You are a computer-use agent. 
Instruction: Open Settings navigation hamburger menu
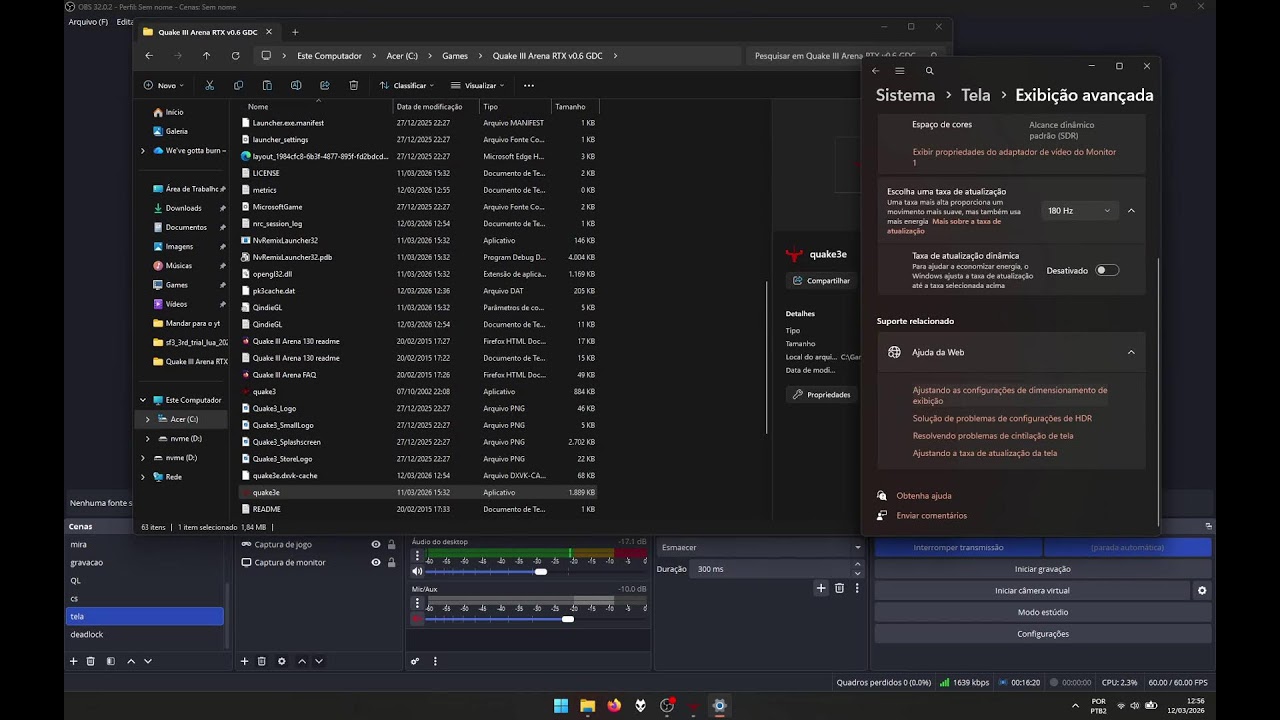900,71
